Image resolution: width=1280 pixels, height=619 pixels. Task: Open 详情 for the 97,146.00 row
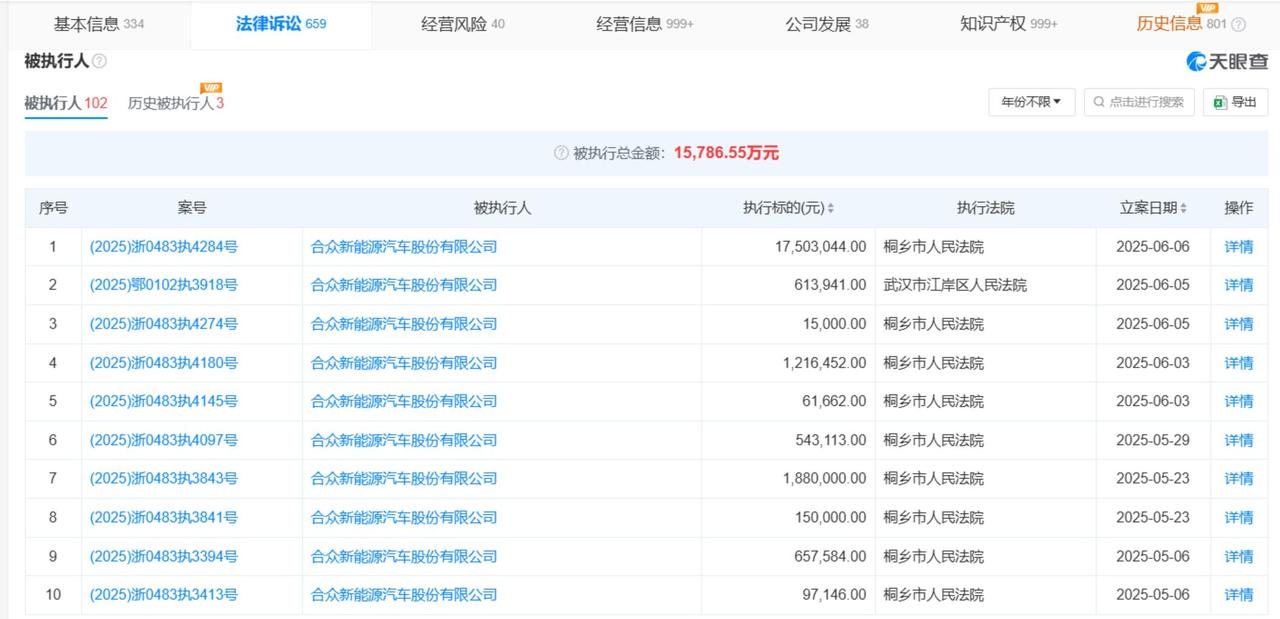click(1239, 594)
